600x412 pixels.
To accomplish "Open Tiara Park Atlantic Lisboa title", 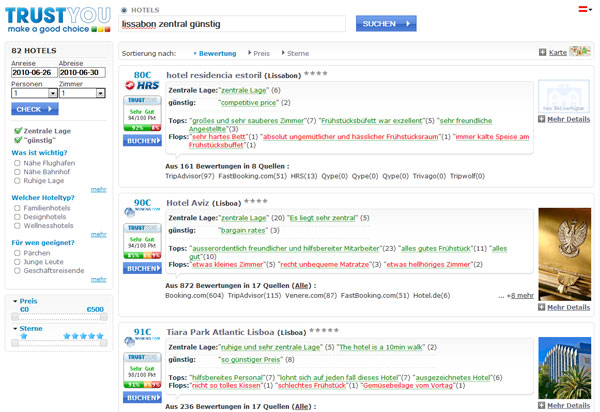I will click(220, 332).
